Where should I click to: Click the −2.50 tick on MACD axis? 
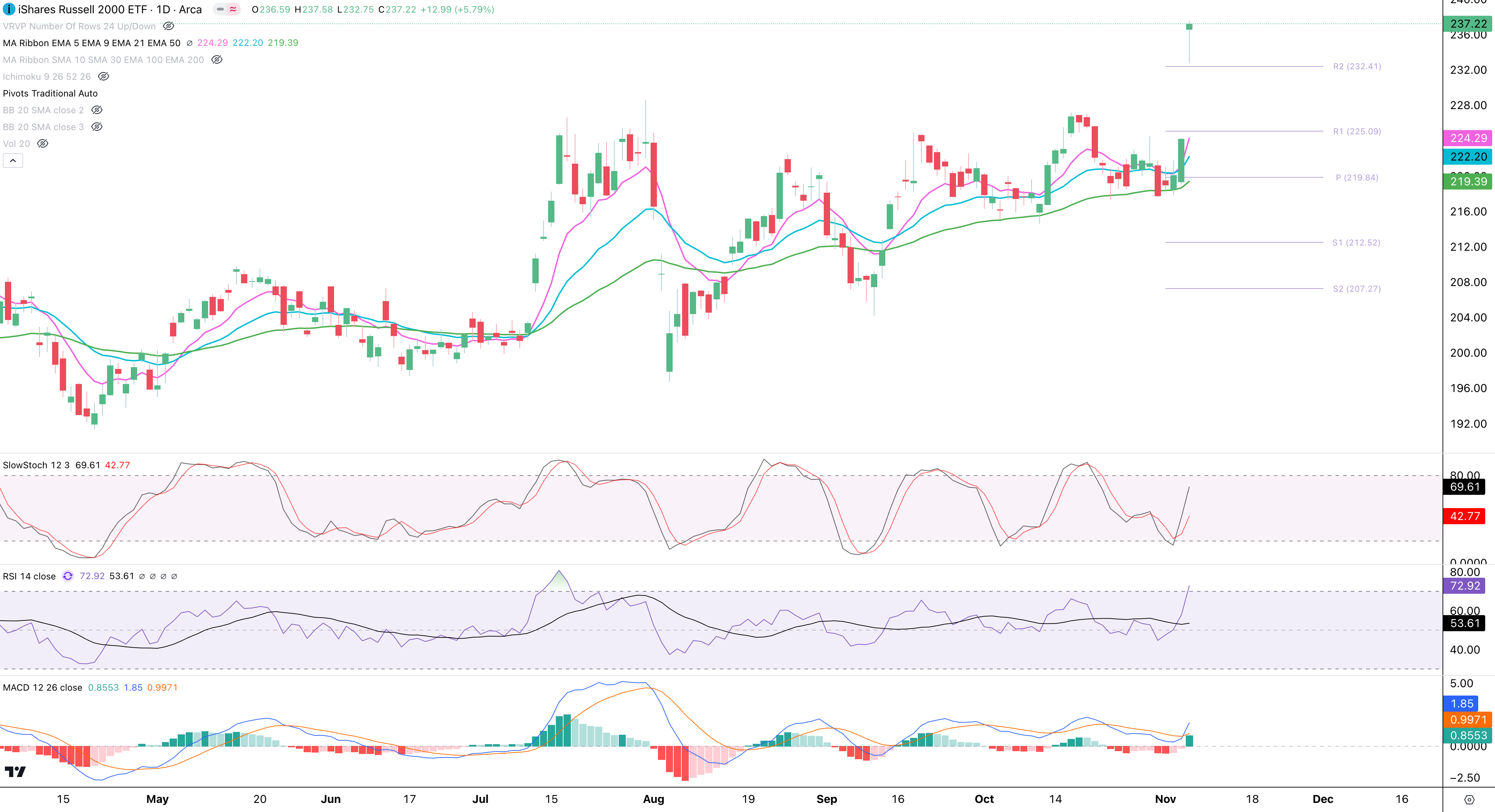pos(1465,778)
